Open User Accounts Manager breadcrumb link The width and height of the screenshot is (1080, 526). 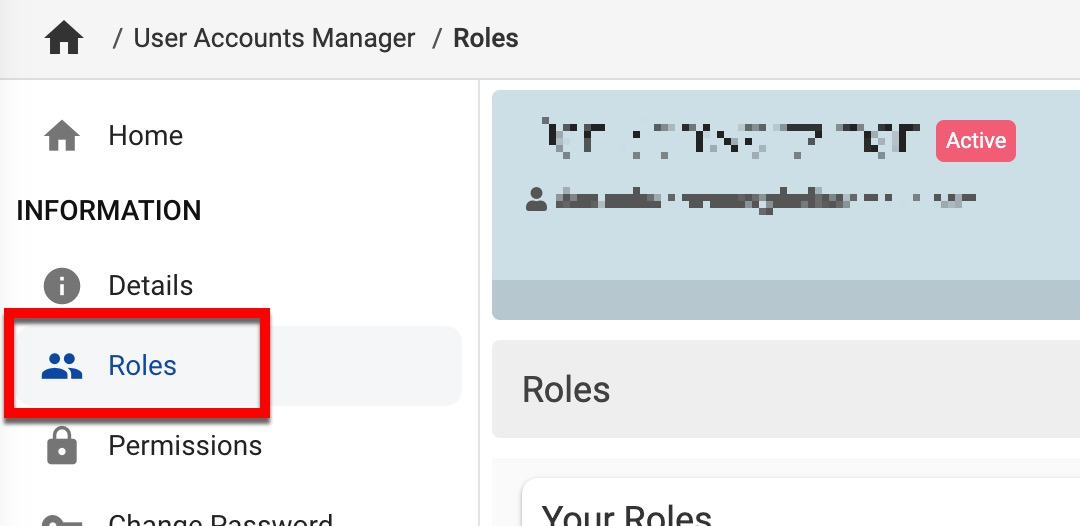pos(274,39)
